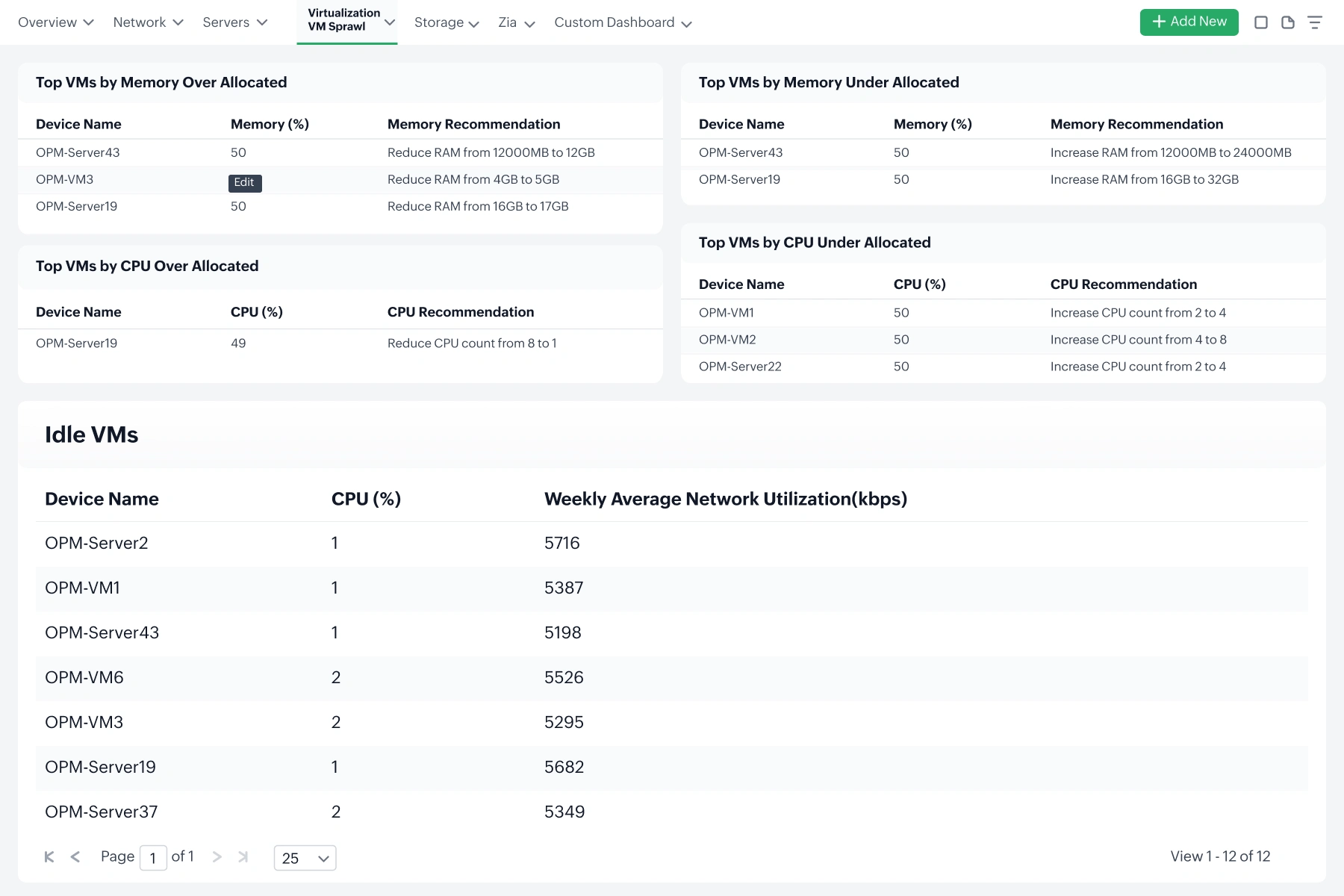Image resolution: width=1344 pixels, height=896 pixels.
Task: Open OPM-Server19 in Memory Under Allocated
Action: (739, 179)
